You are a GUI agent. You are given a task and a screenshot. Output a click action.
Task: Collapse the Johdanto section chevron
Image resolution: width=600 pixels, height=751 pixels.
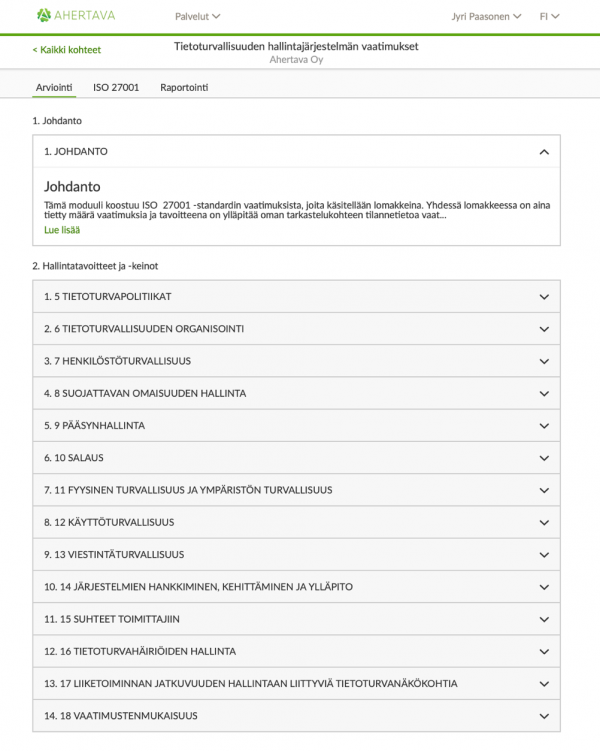coord(544,152)
